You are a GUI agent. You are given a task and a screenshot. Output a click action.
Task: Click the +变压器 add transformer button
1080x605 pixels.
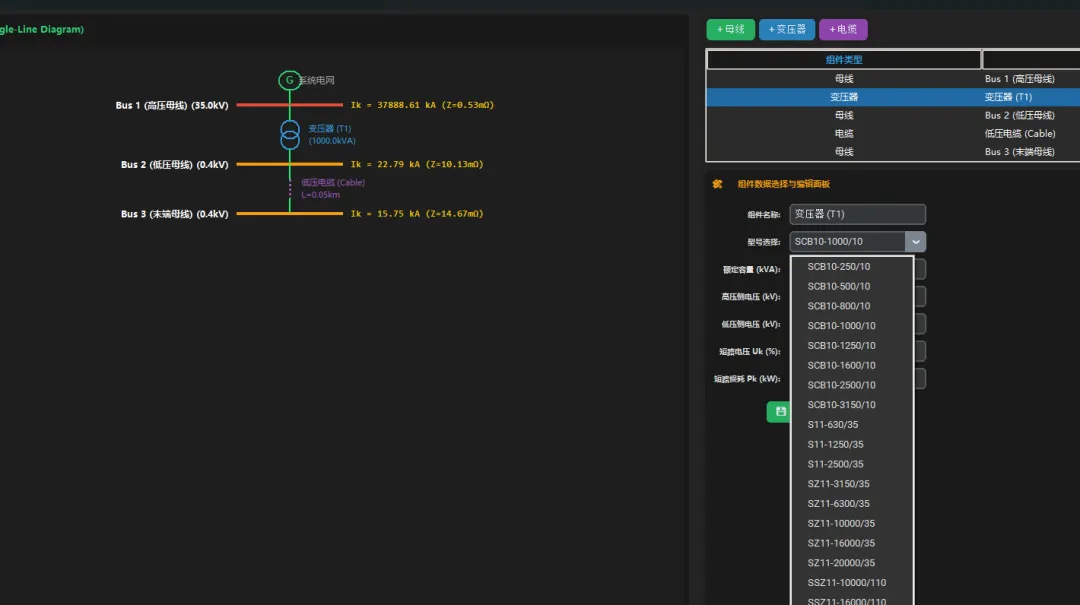(x=787, y=30)
